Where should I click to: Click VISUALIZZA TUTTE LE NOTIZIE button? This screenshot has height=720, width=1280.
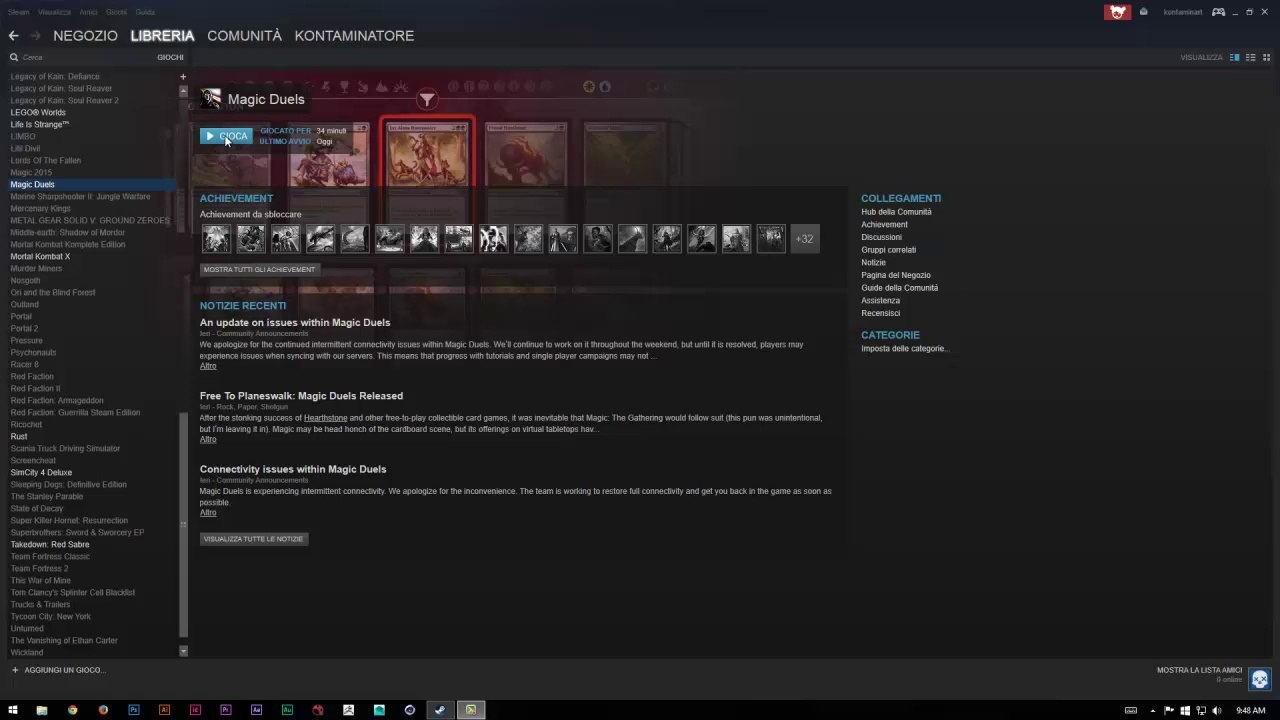[253, 539]
